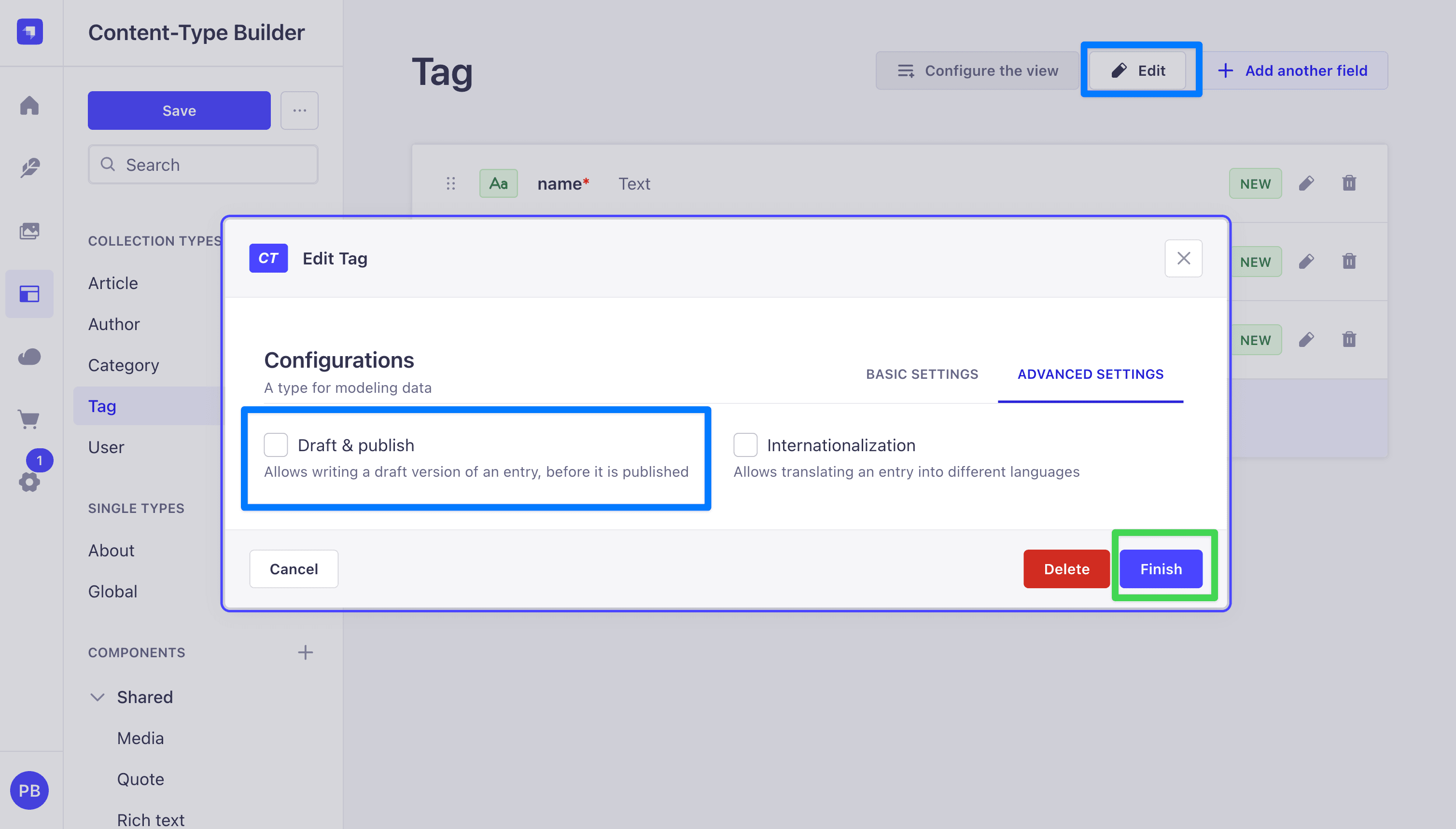1456x829 pixels.
Task: Click the Finish button
Action: [1161, 569]
